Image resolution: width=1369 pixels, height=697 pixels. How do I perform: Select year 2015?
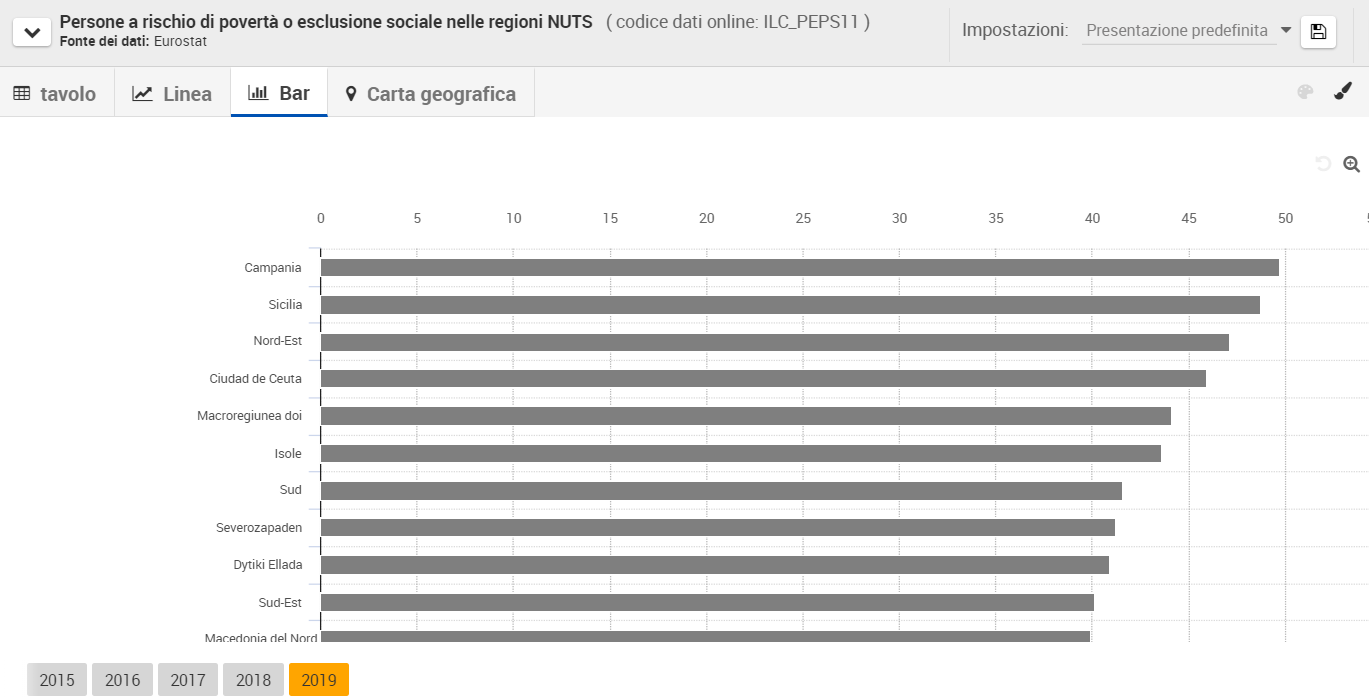pyautogui.click(x=57, y=680)
